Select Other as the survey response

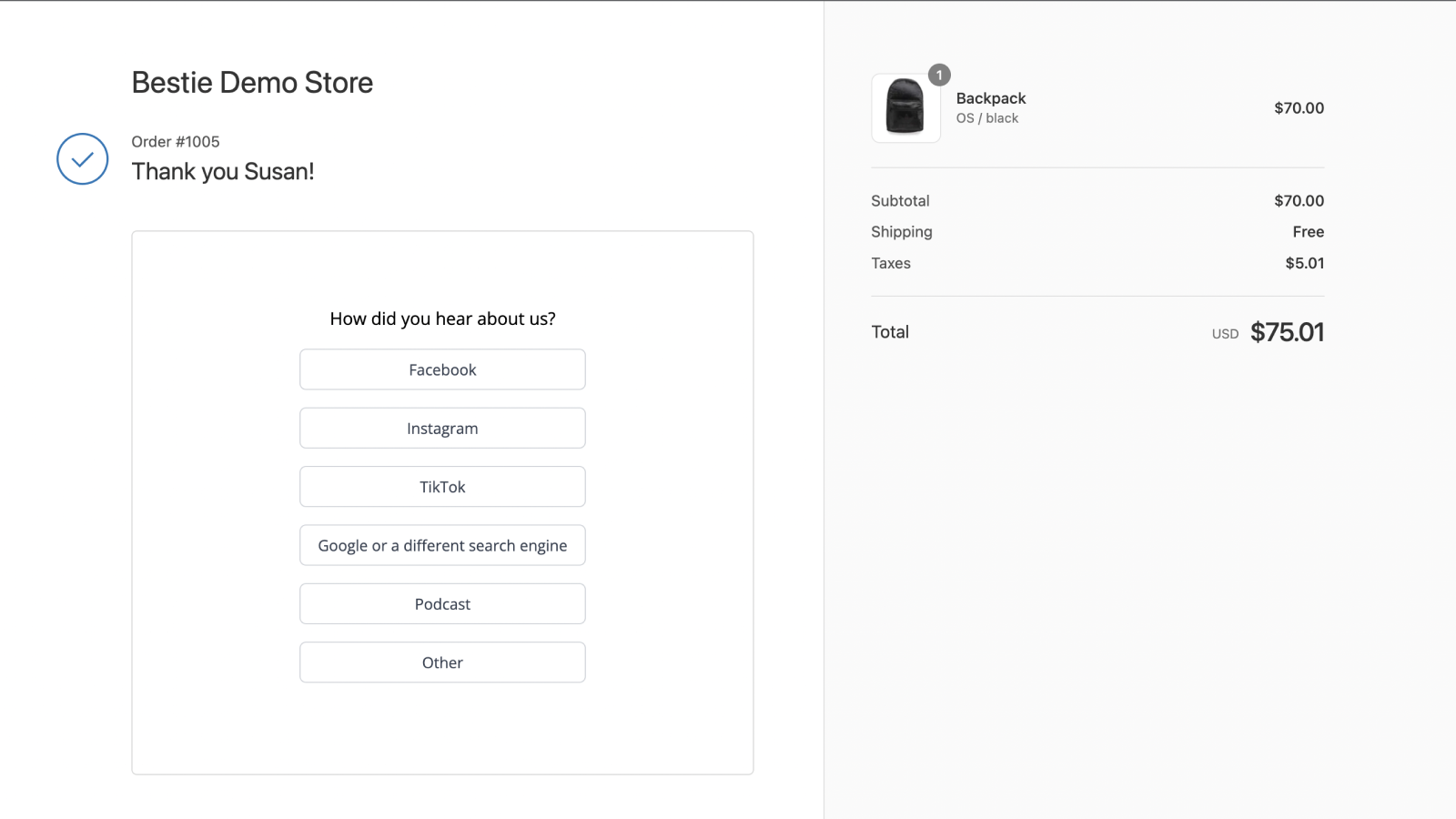click(442, 662)
